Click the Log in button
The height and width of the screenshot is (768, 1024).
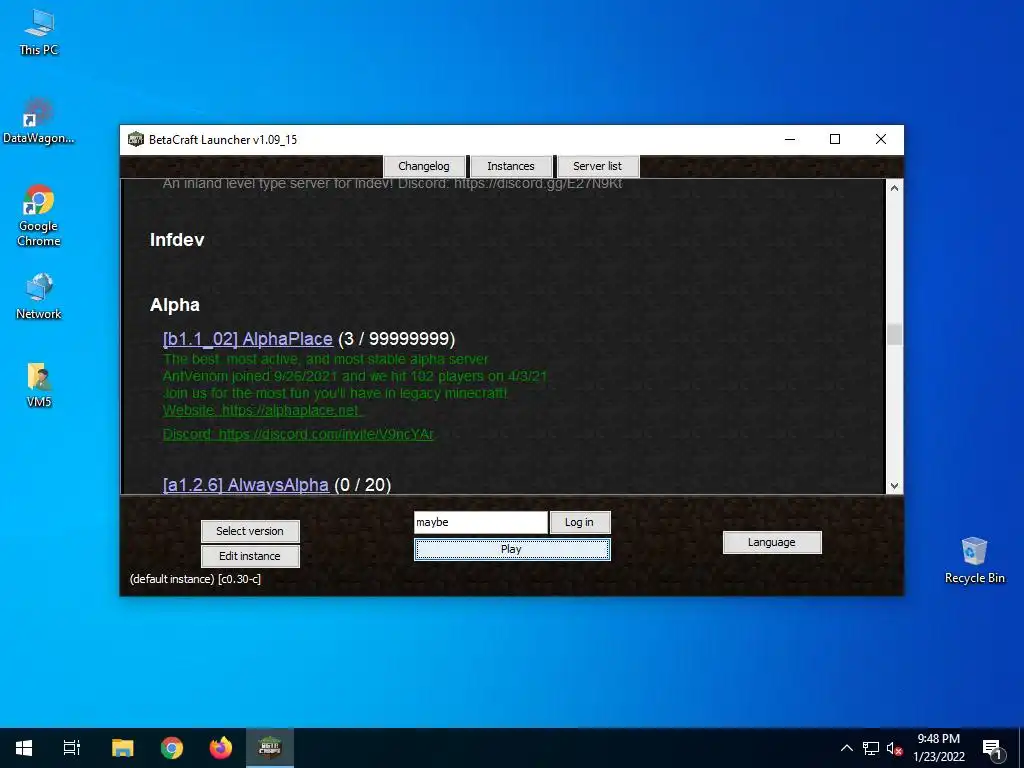click(579, 522)
